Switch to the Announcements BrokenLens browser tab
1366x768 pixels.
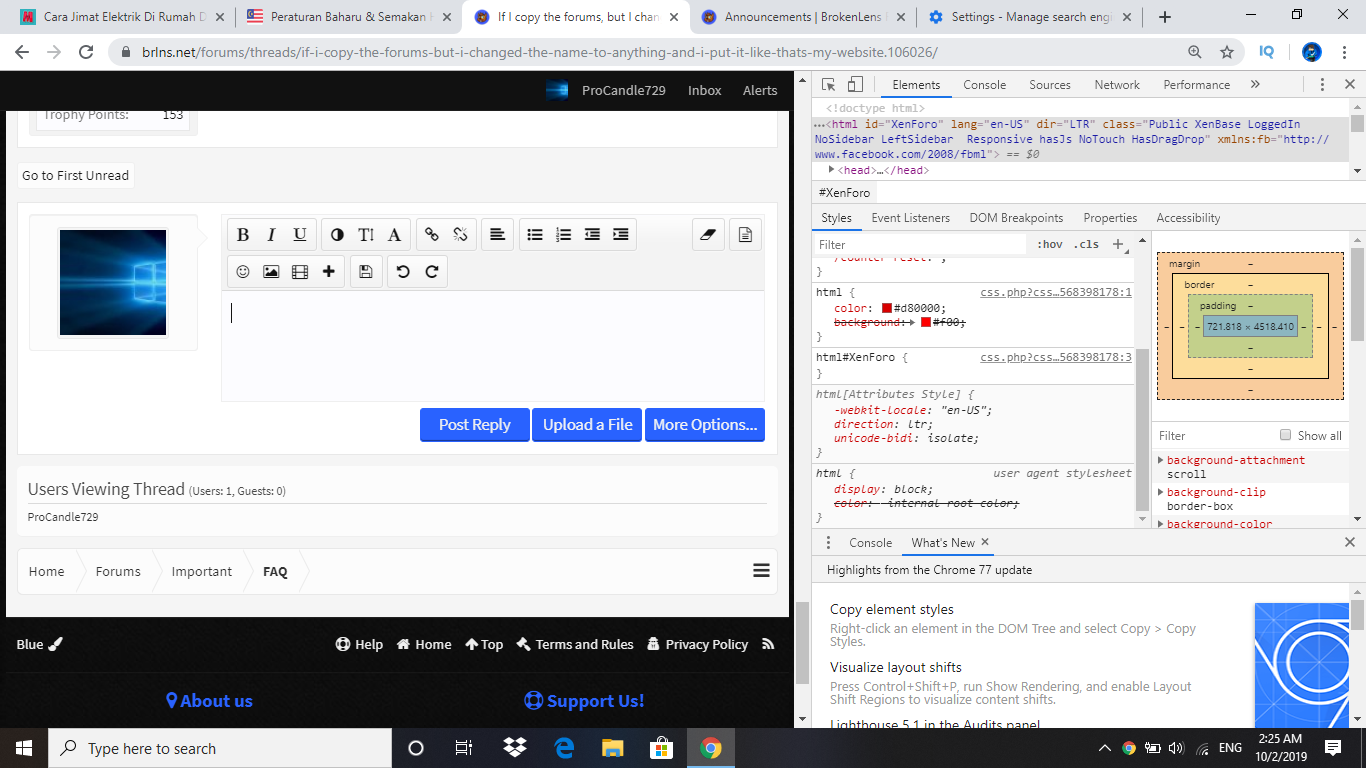click(803, 17)
